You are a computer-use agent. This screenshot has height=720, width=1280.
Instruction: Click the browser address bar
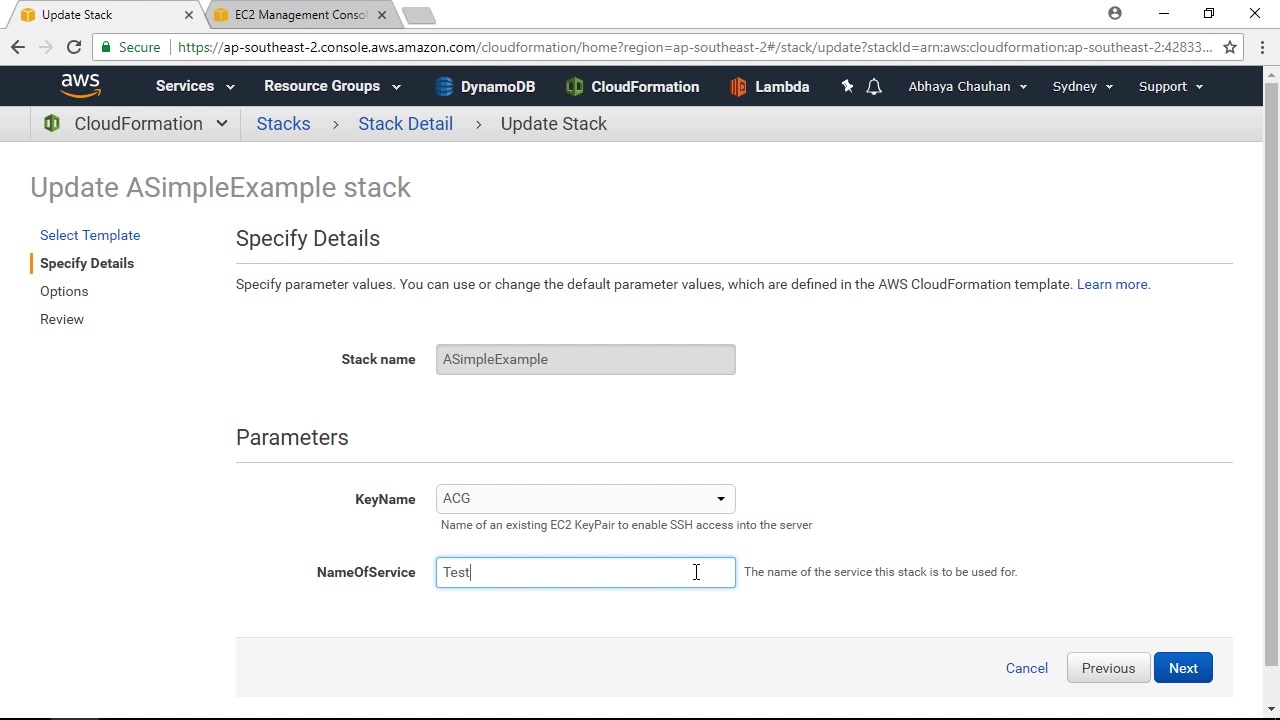point(695,47)
